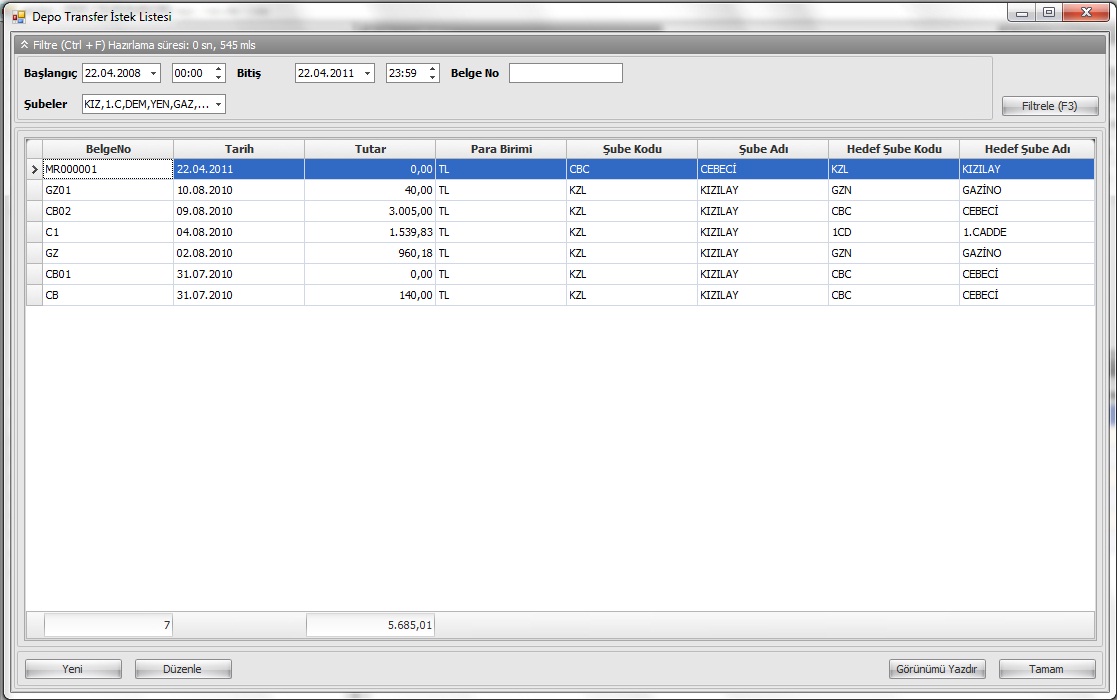Open the Başlangıç date dropdown
Viewport: 1117px width, 700px height.
click(x=153, y=73)
